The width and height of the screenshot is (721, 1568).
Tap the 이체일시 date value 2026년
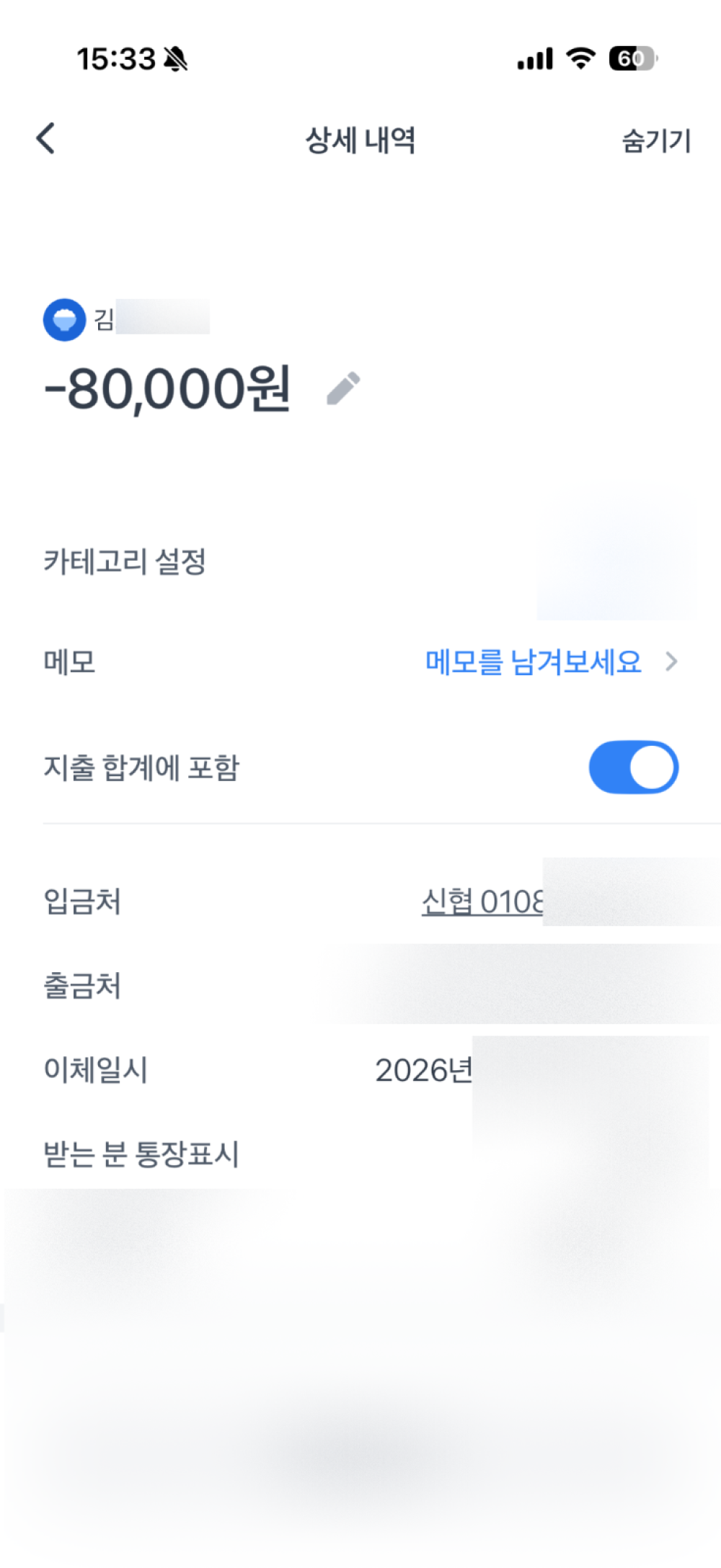point(423,1070)
